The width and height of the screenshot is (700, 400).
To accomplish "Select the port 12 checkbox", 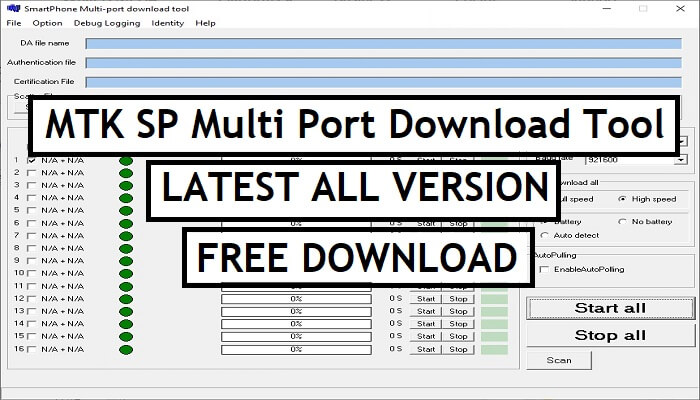I will tap(32, 299).
